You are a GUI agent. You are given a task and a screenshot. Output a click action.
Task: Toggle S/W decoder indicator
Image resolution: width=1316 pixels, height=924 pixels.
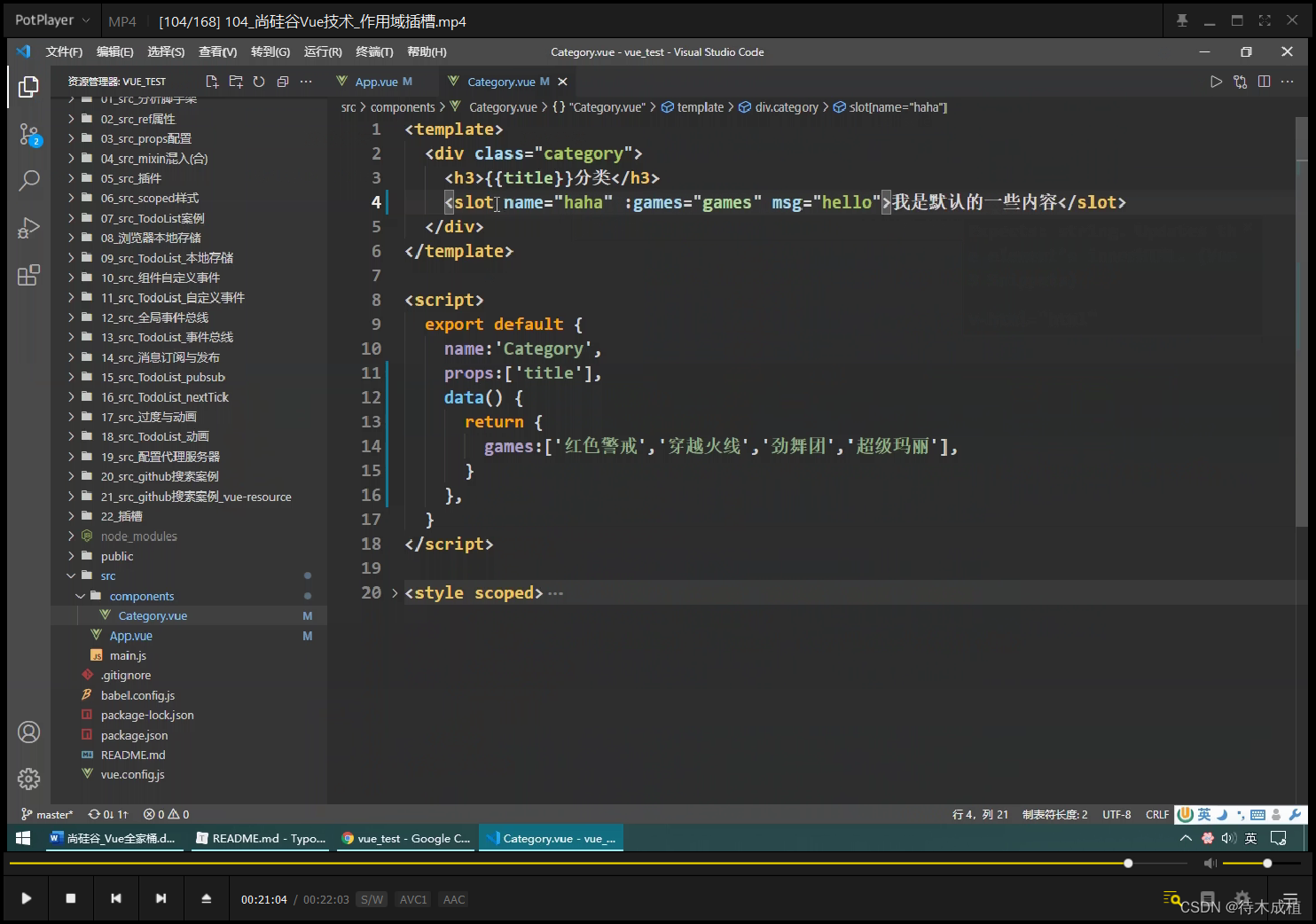click(372, 899)
